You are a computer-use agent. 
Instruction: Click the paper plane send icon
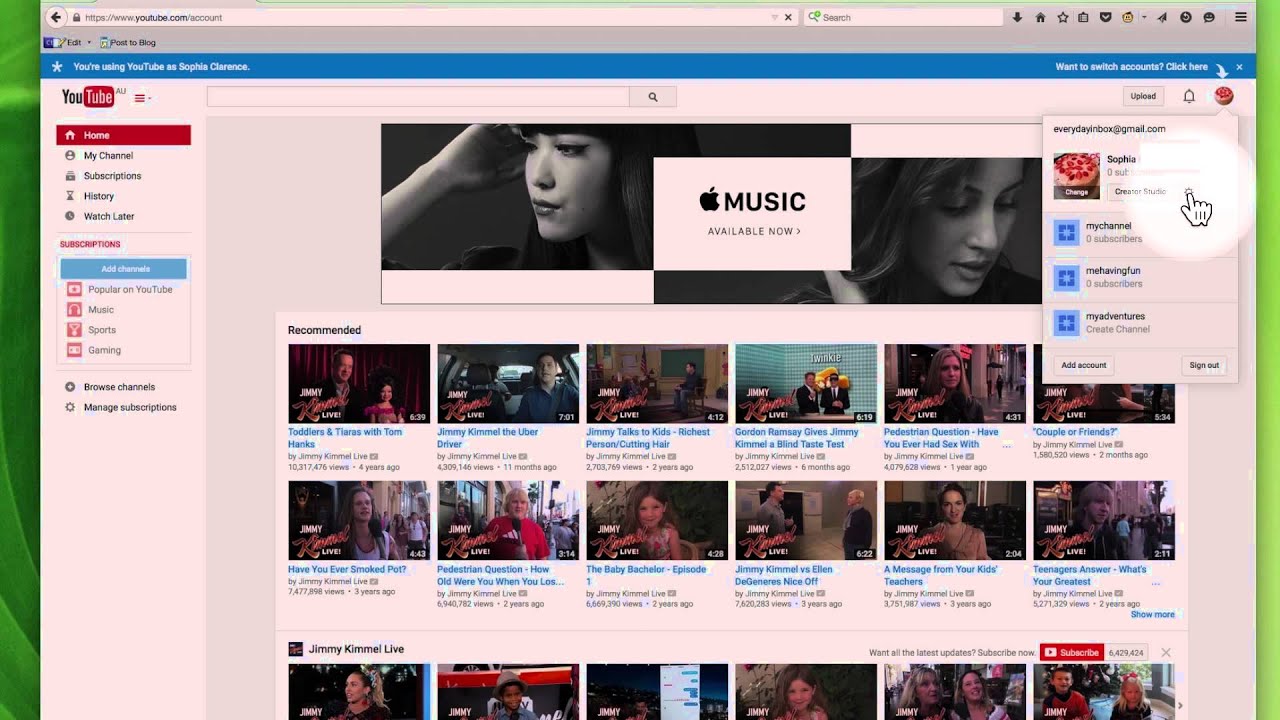click(1162, 17)
